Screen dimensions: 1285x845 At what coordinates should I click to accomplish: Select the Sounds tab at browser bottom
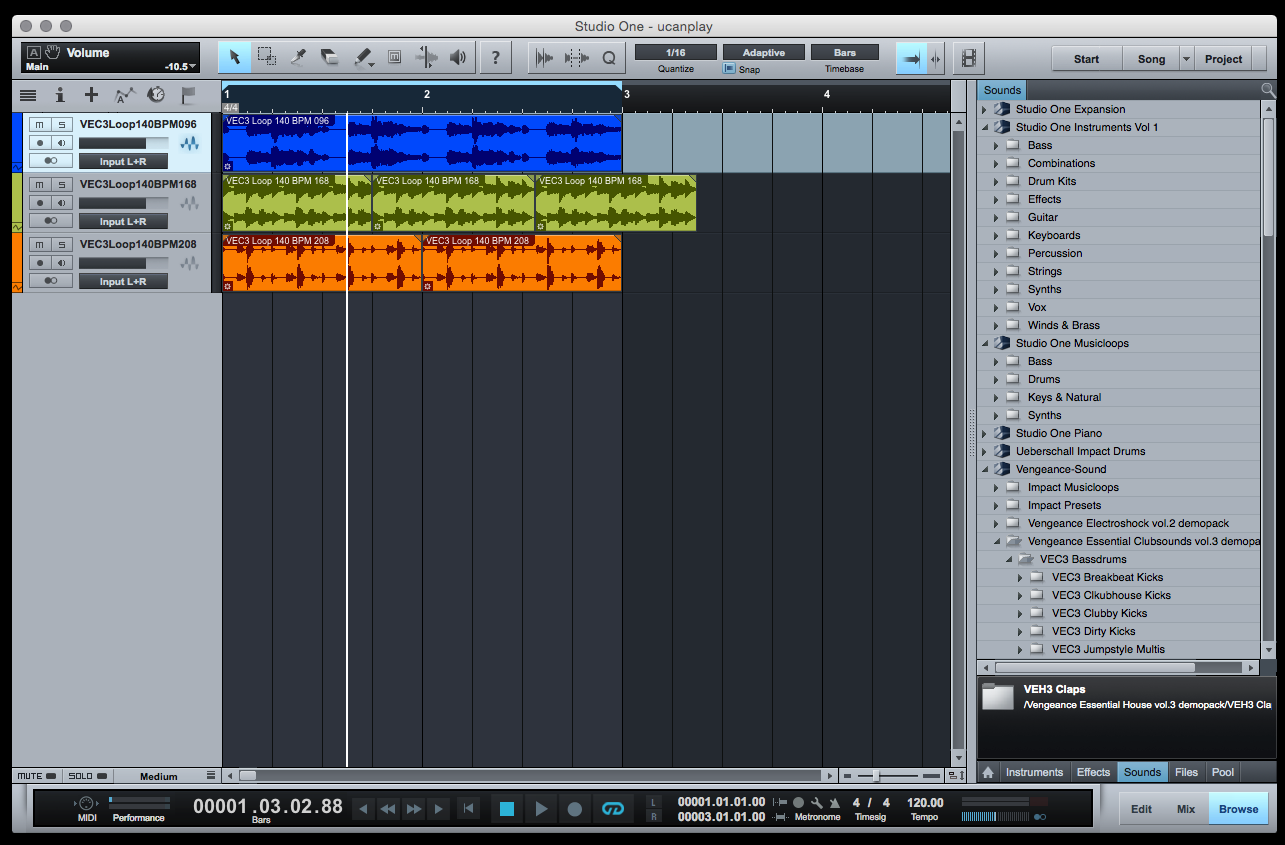click(x=1142, y=772)
